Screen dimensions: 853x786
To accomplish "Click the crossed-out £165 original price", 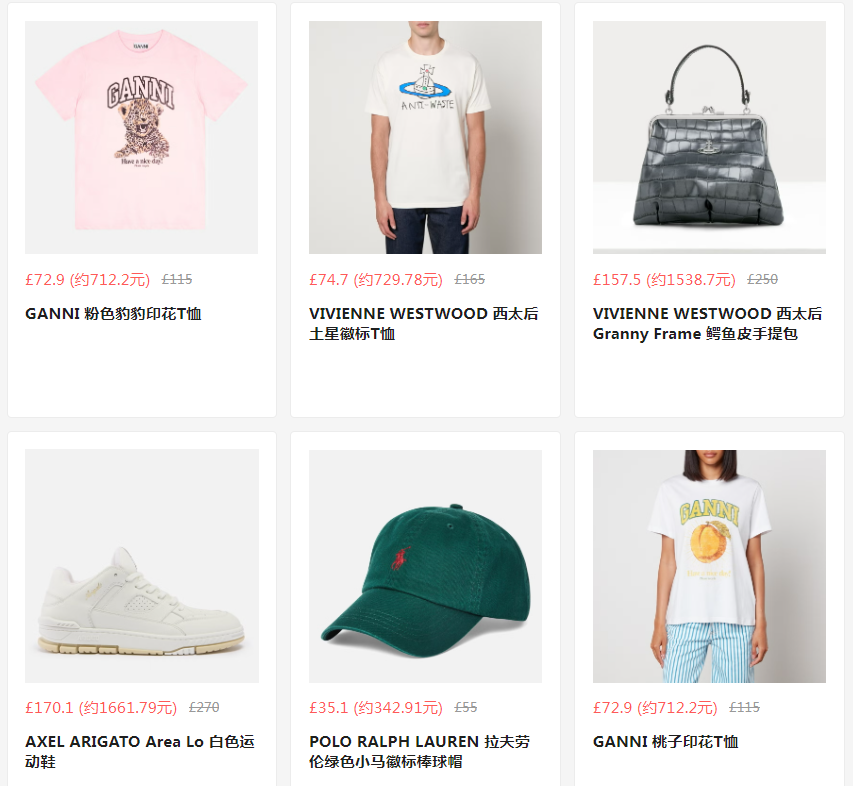I will point(469,280).
